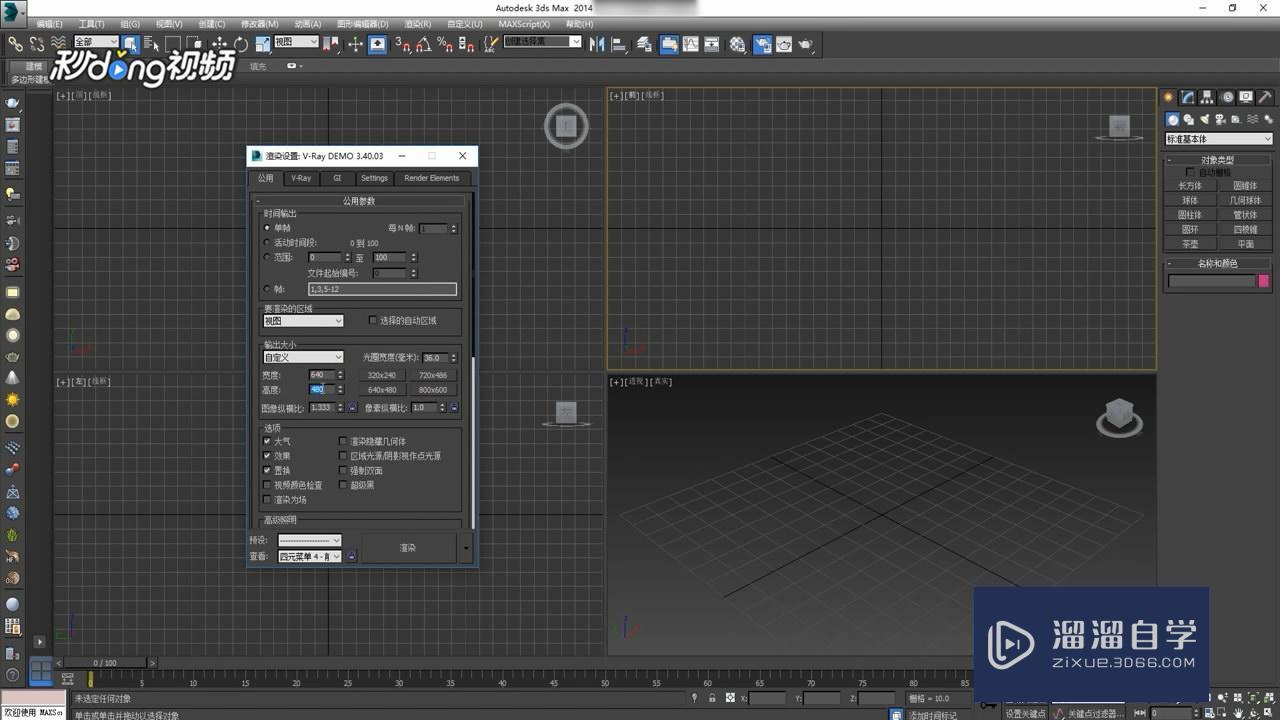Open the Utilities hammer panel tab
This screenshot has width=1280, height=720.
(x=1264, y=97)
